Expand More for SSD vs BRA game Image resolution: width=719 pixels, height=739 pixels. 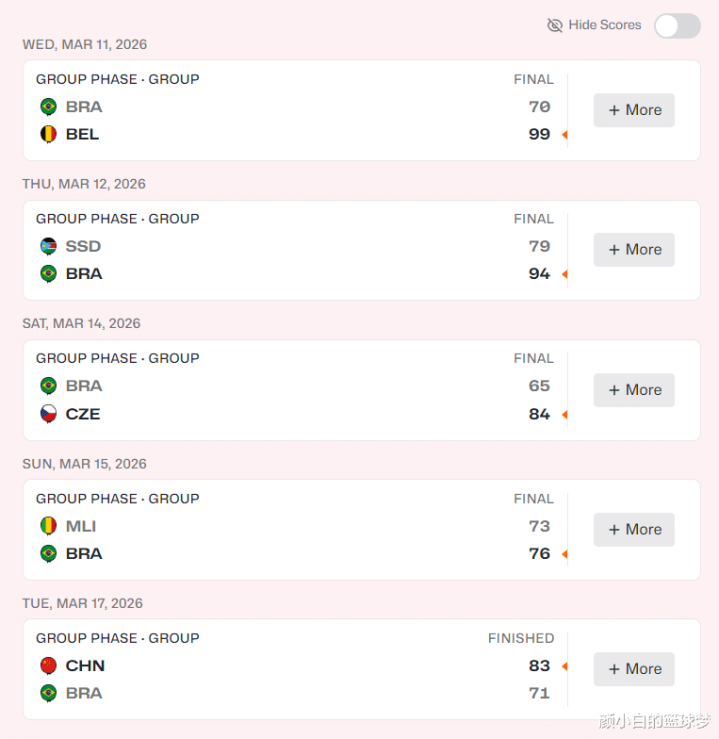634,250
